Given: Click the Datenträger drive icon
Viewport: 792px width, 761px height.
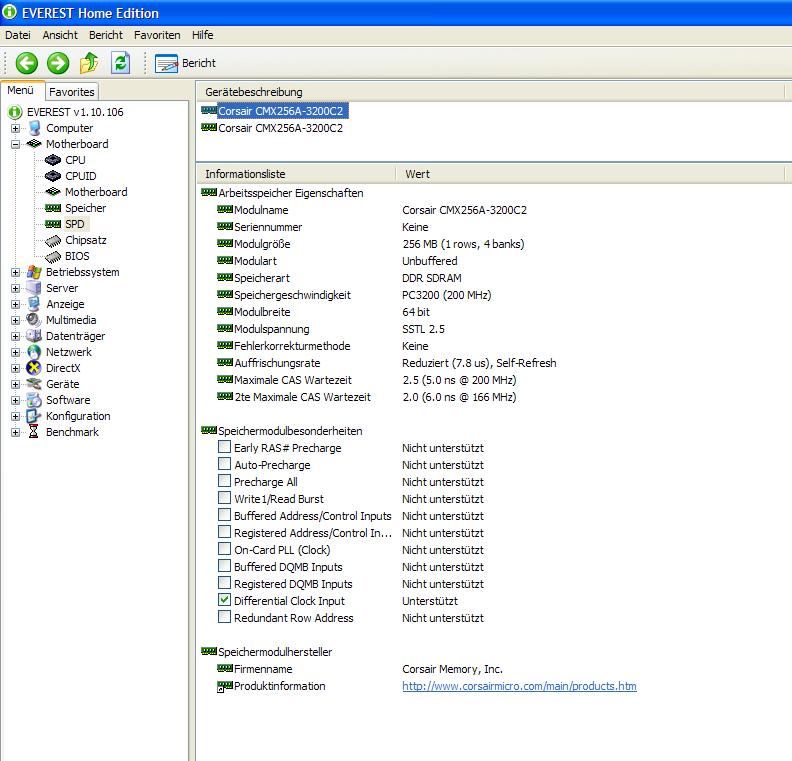Looking at the screenshot, I should tap(34, 336).
